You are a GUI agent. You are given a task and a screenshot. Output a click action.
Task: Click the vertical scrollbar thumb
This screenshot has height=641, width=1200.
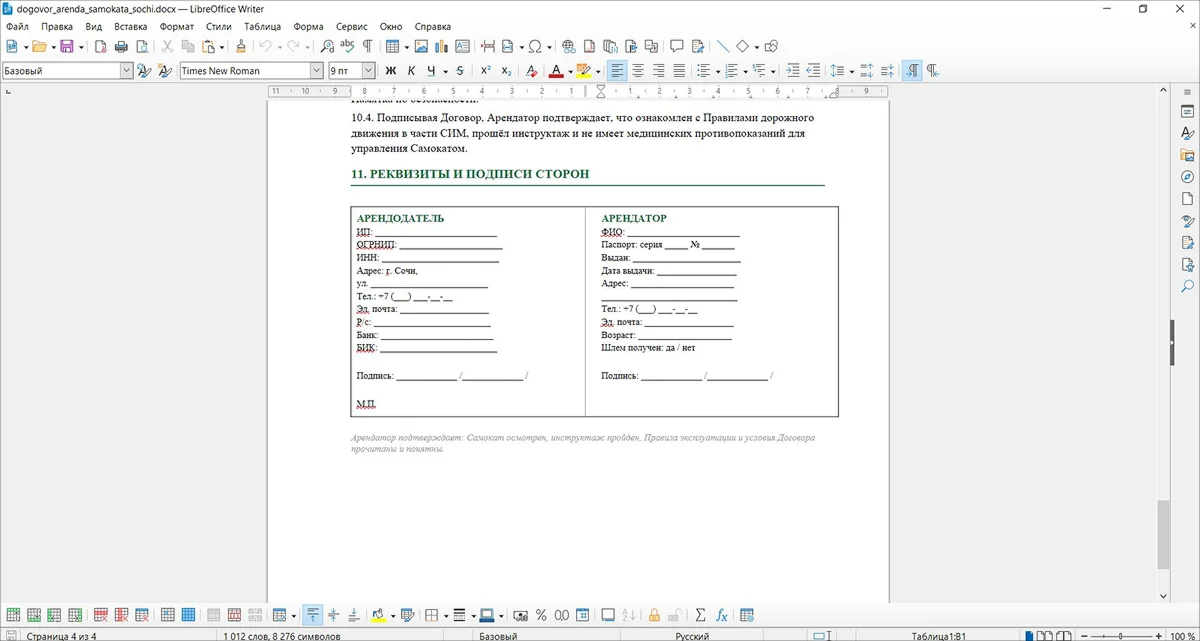(1163, 535)
